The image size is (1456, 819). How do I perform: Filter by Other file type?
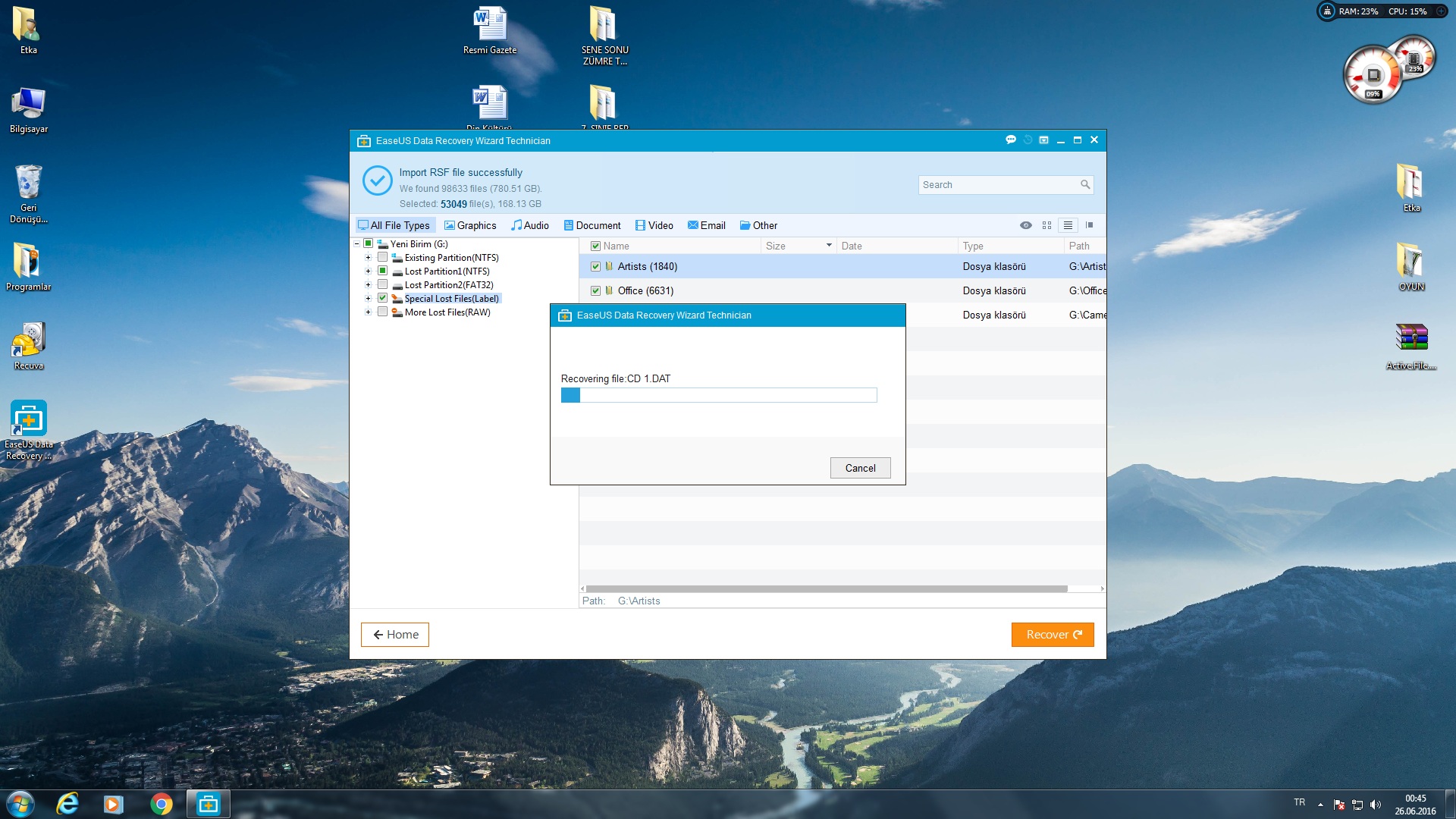pos(758,225)
